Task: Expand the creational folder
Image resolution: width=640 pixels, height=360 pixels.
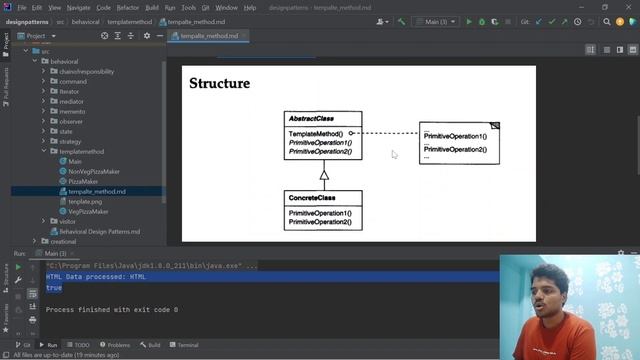Action: click(x=35, y=241)
